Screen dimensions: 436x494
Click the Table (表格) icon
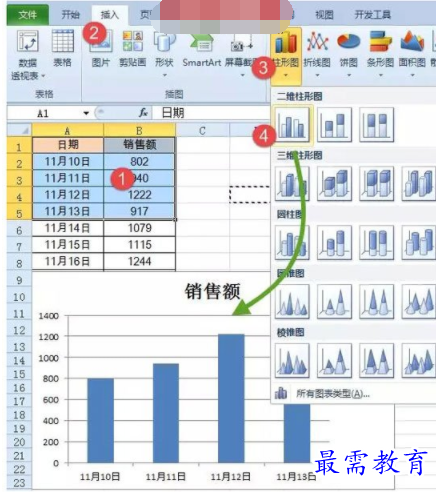point(63,41)
